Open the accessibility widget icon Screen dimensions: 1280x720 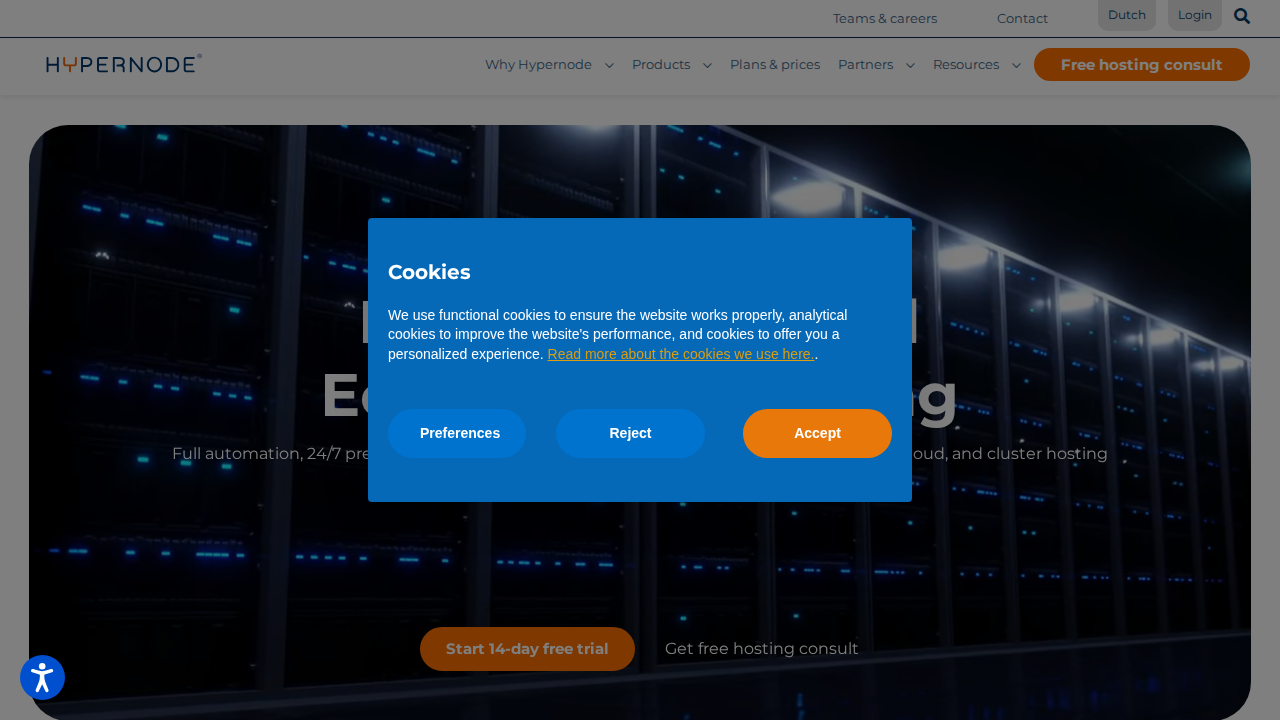coord(42,678)
